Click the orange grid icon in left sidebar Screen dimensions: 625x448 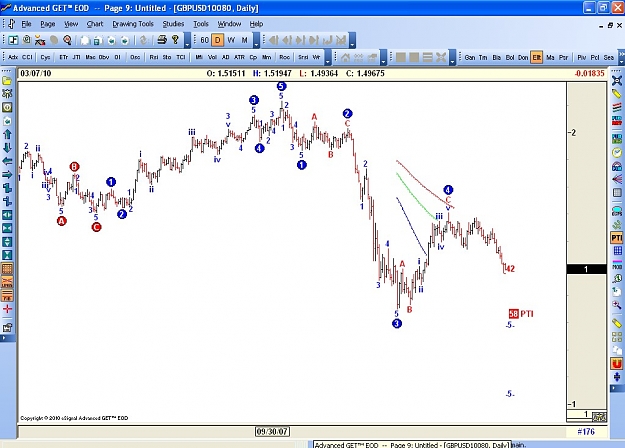[7, 269]
